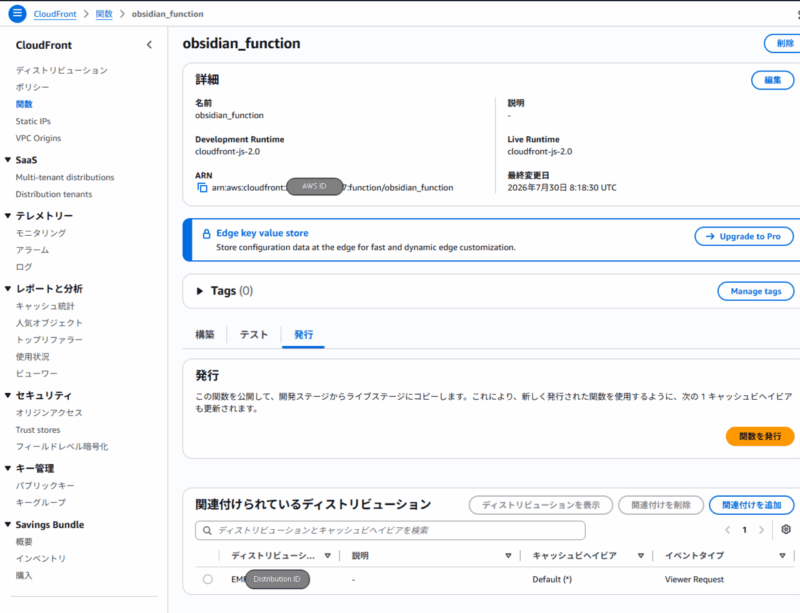Image resolution: width=800 pixels, height=613 pixels.
Task: Open モニタリング in the sidebar
Action: tap(41, 233)
